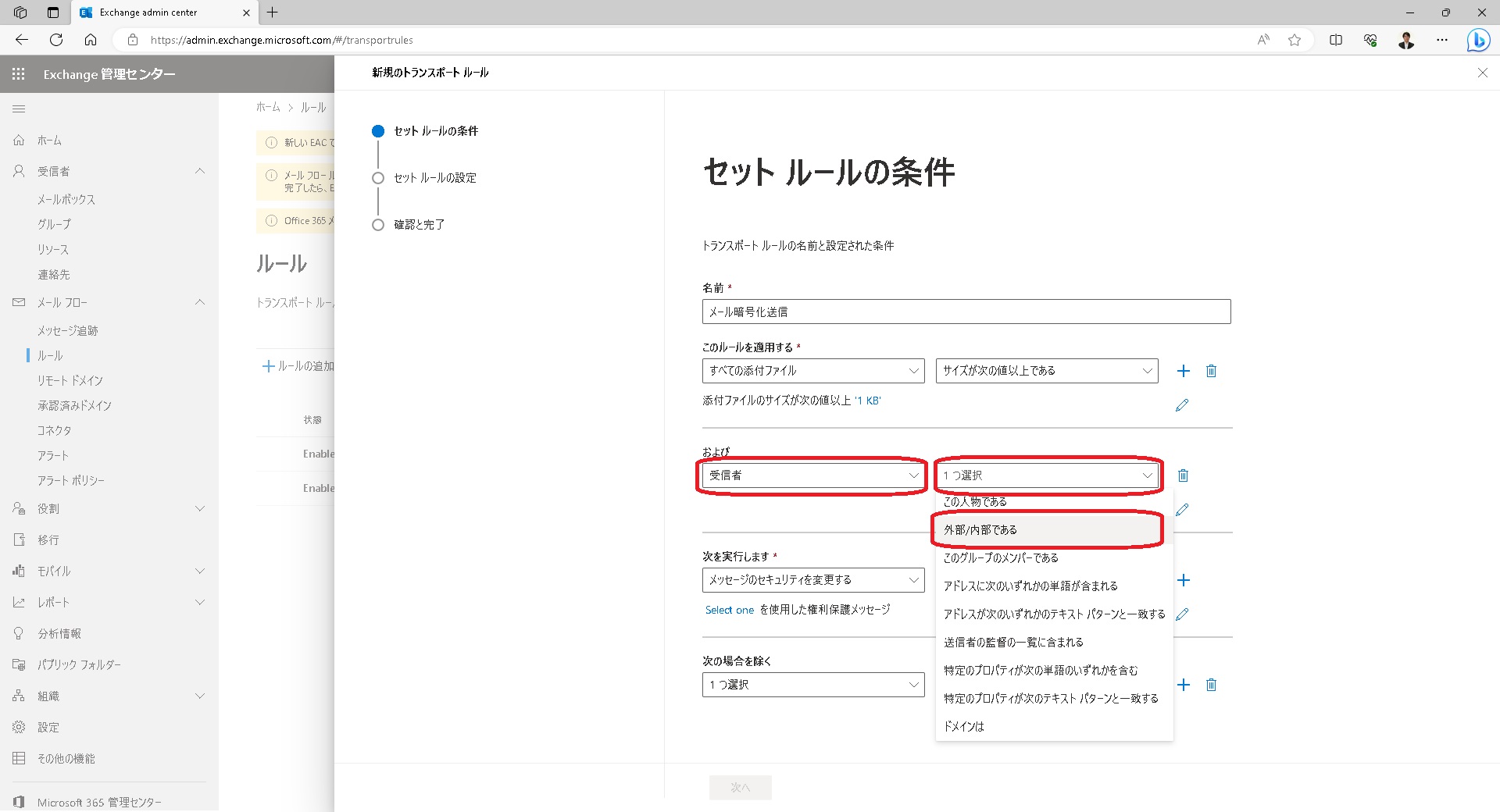This screenshot has width=1500, height=812.
Task: Click the Select one link
Action: pos(728,610)
